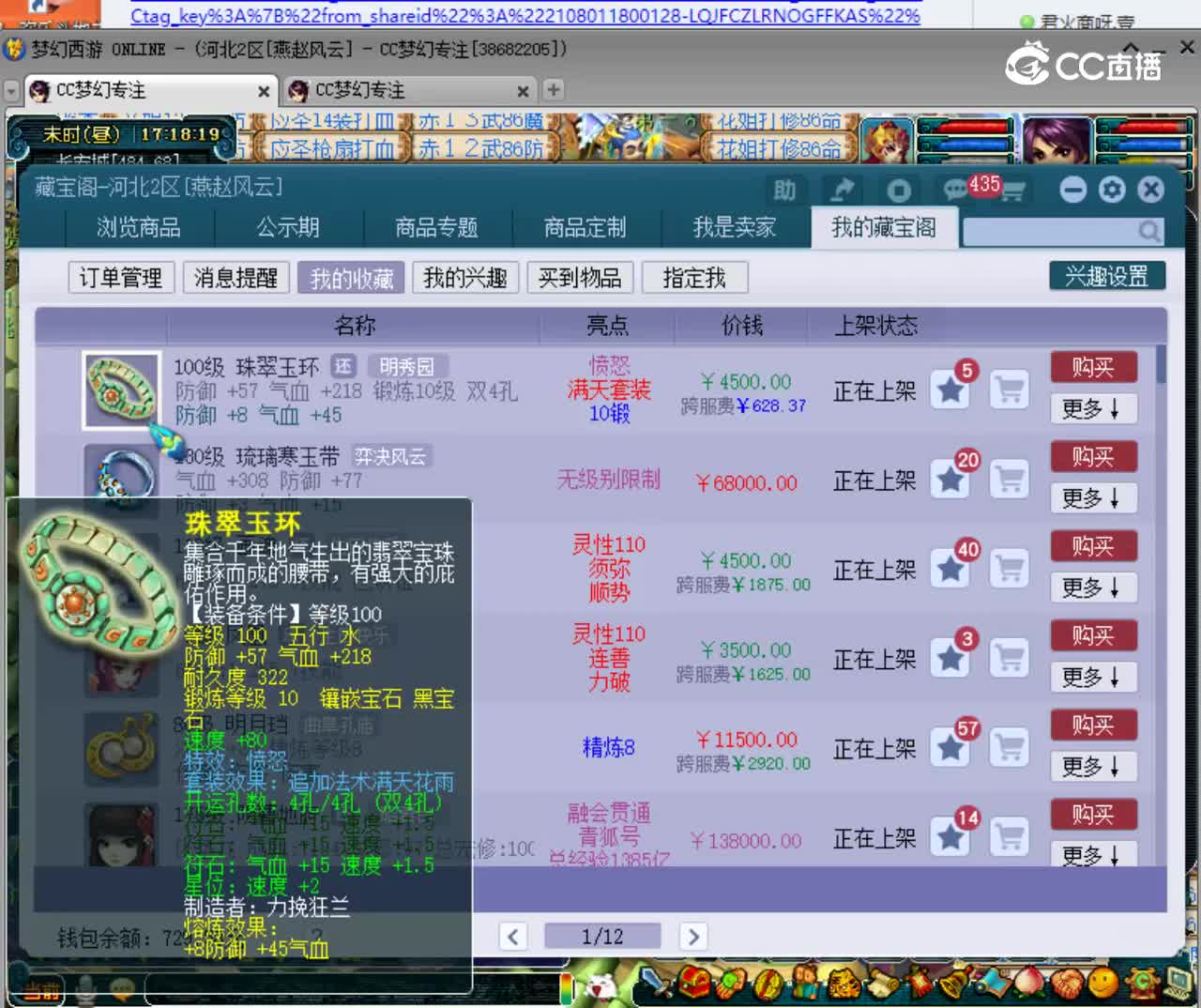Add ¥138000 融会贯通 listing to cart
This screenshot has height=1008, width=1201.
1010,837
